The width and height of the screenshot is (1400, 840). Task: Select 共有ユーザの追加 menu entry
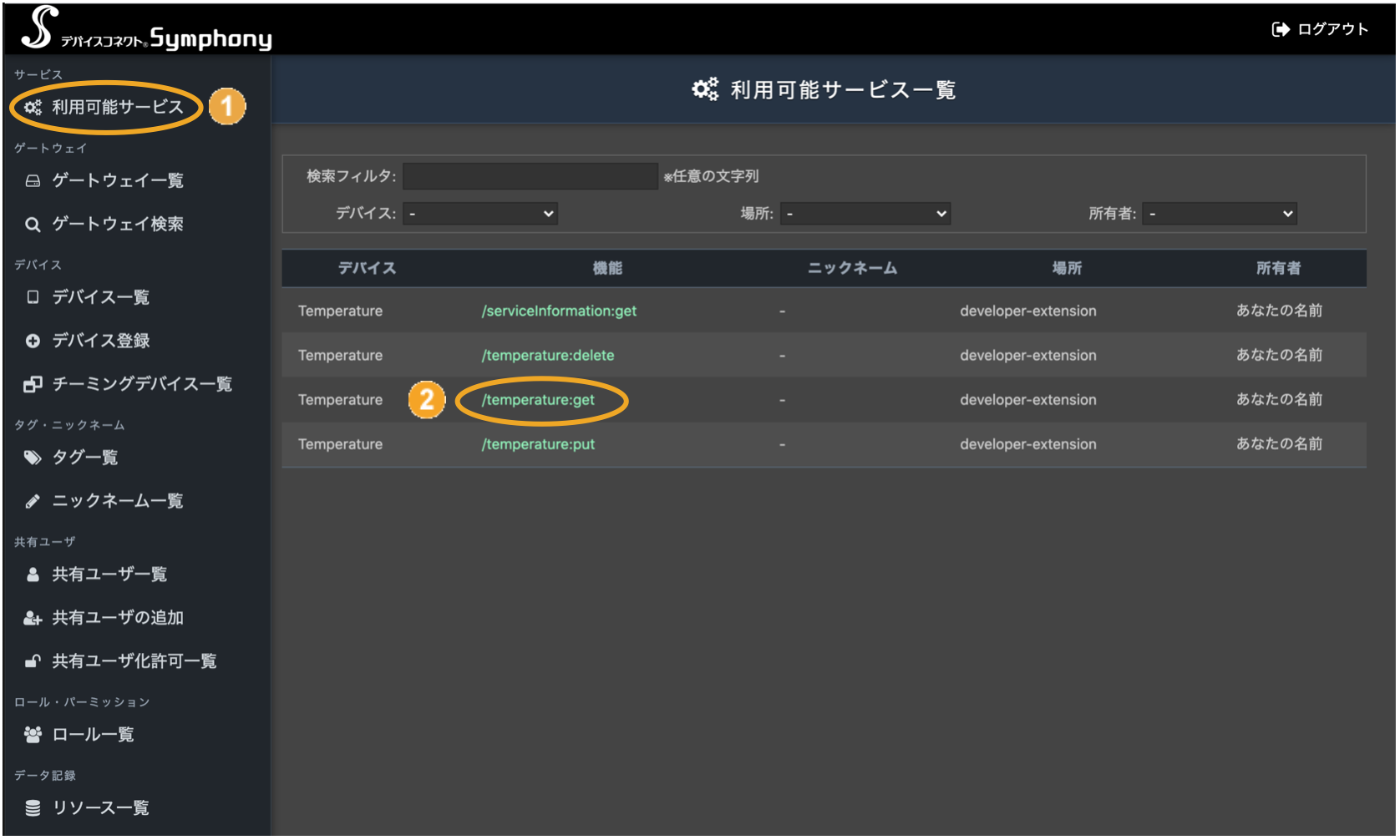pos(118,618)
